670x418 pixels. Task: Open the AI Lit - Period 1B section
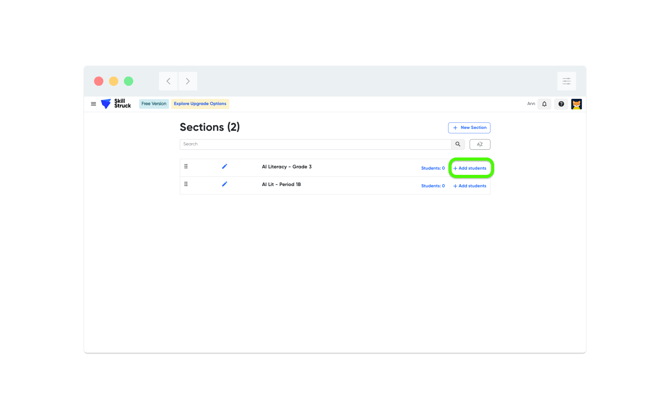pos(281,184)
